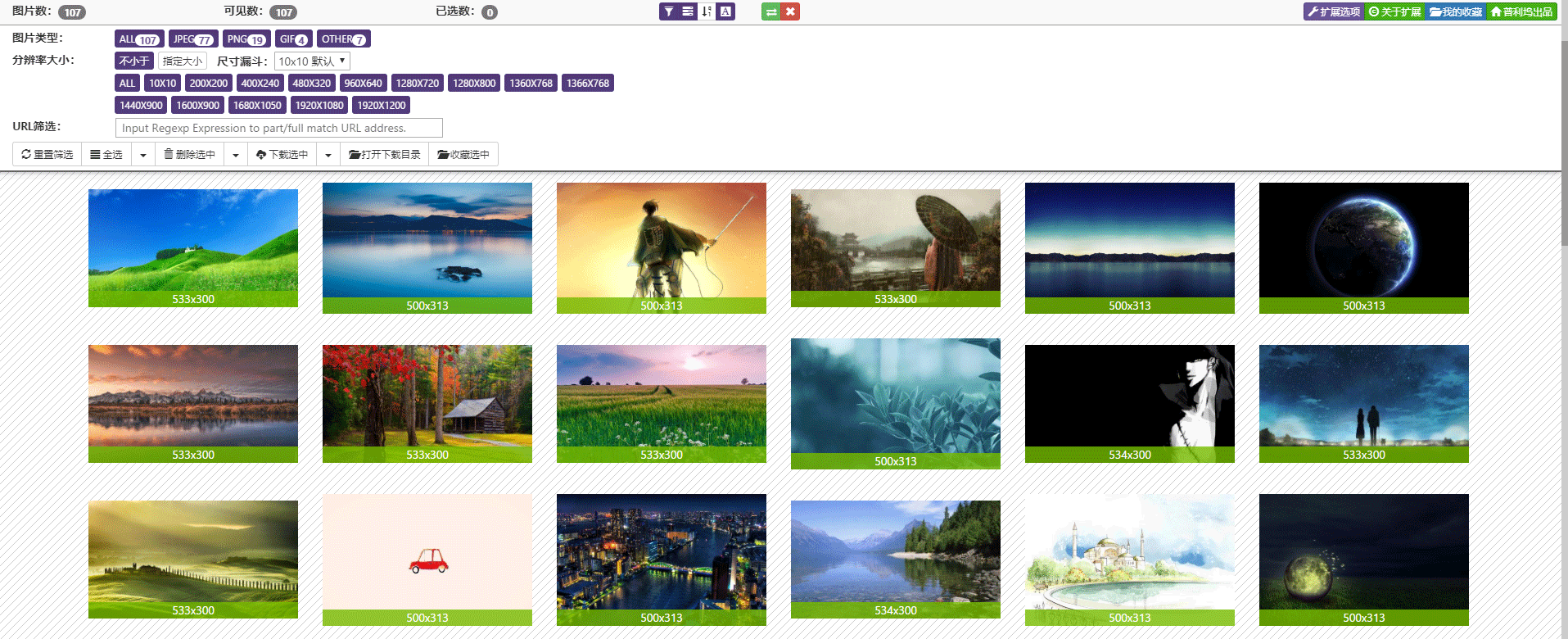Click the green swap arrows icon
Screen dimensions: 1568x639
pos(771,11)
